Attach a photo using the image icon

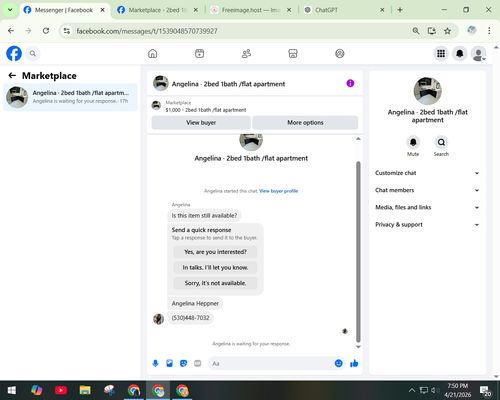[x=169, y=363]
